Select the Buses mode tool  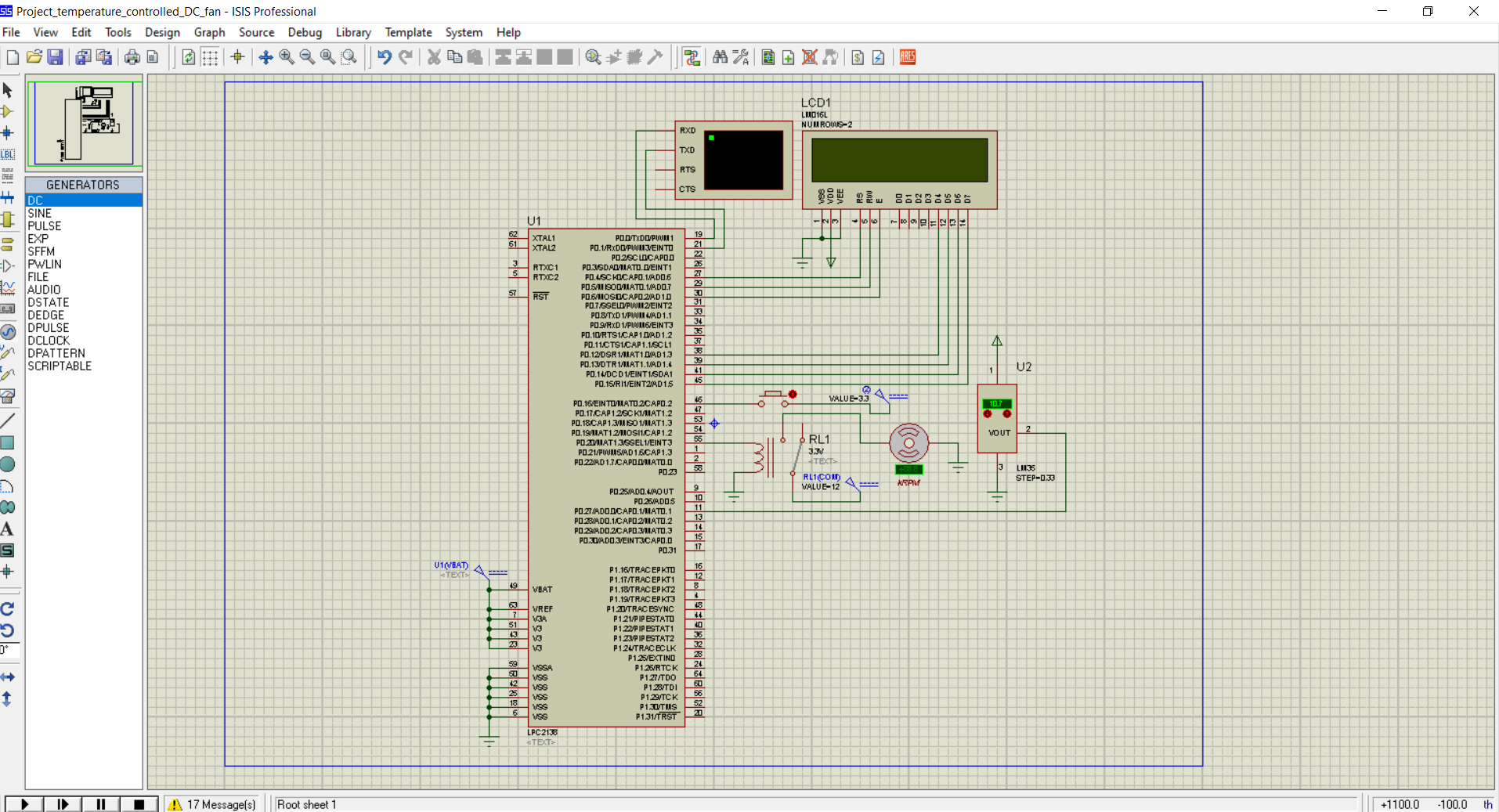(x=8, y=197)
